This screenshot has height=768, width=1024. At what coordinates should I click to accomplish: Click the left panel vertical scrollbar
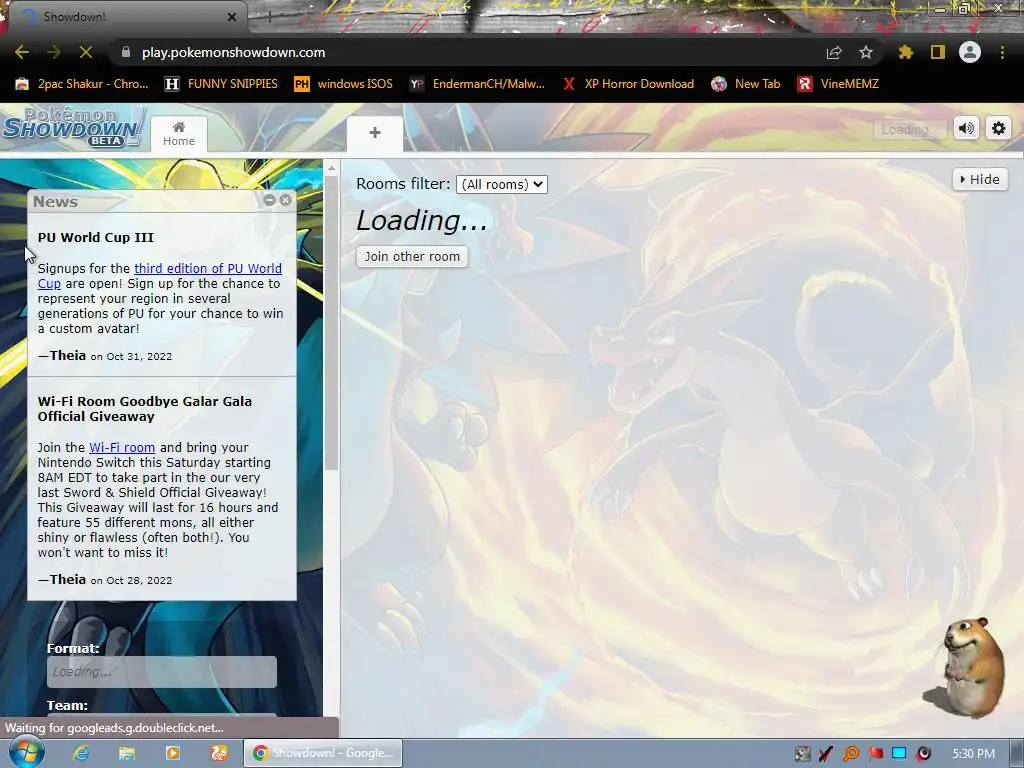pyautogui.click(x=332, y=323)
